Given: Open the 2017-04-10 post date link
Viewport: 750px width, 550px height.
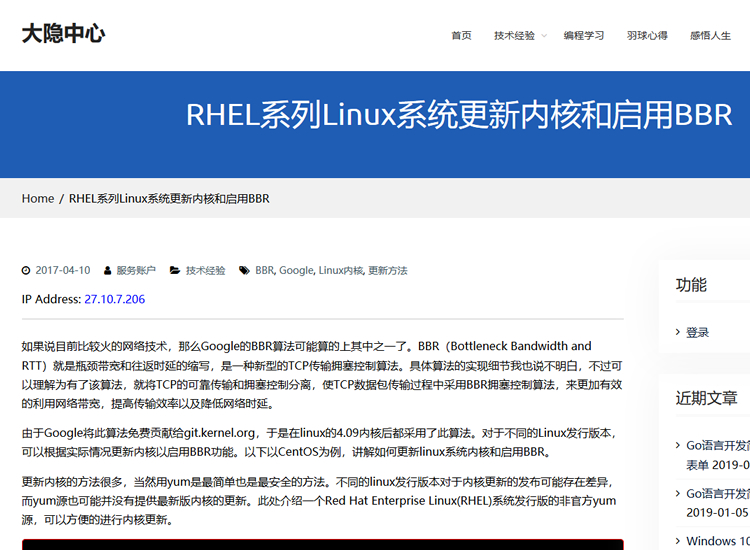Looking at the screenshot, I should click(x=63, y=270).
